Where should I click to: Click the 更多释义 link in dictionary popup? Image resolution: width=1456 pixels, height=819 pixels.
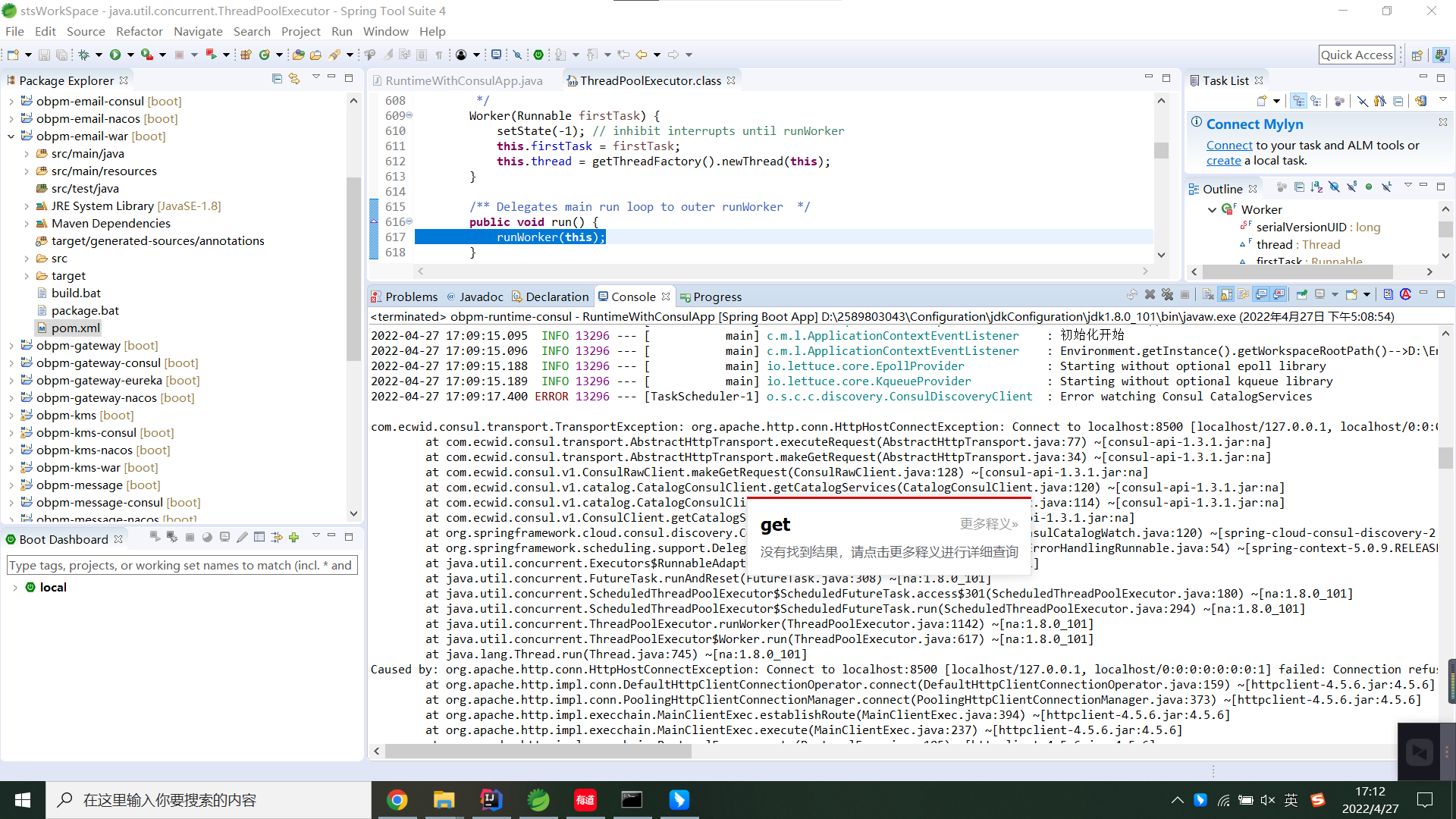click(x=989, y=524)
